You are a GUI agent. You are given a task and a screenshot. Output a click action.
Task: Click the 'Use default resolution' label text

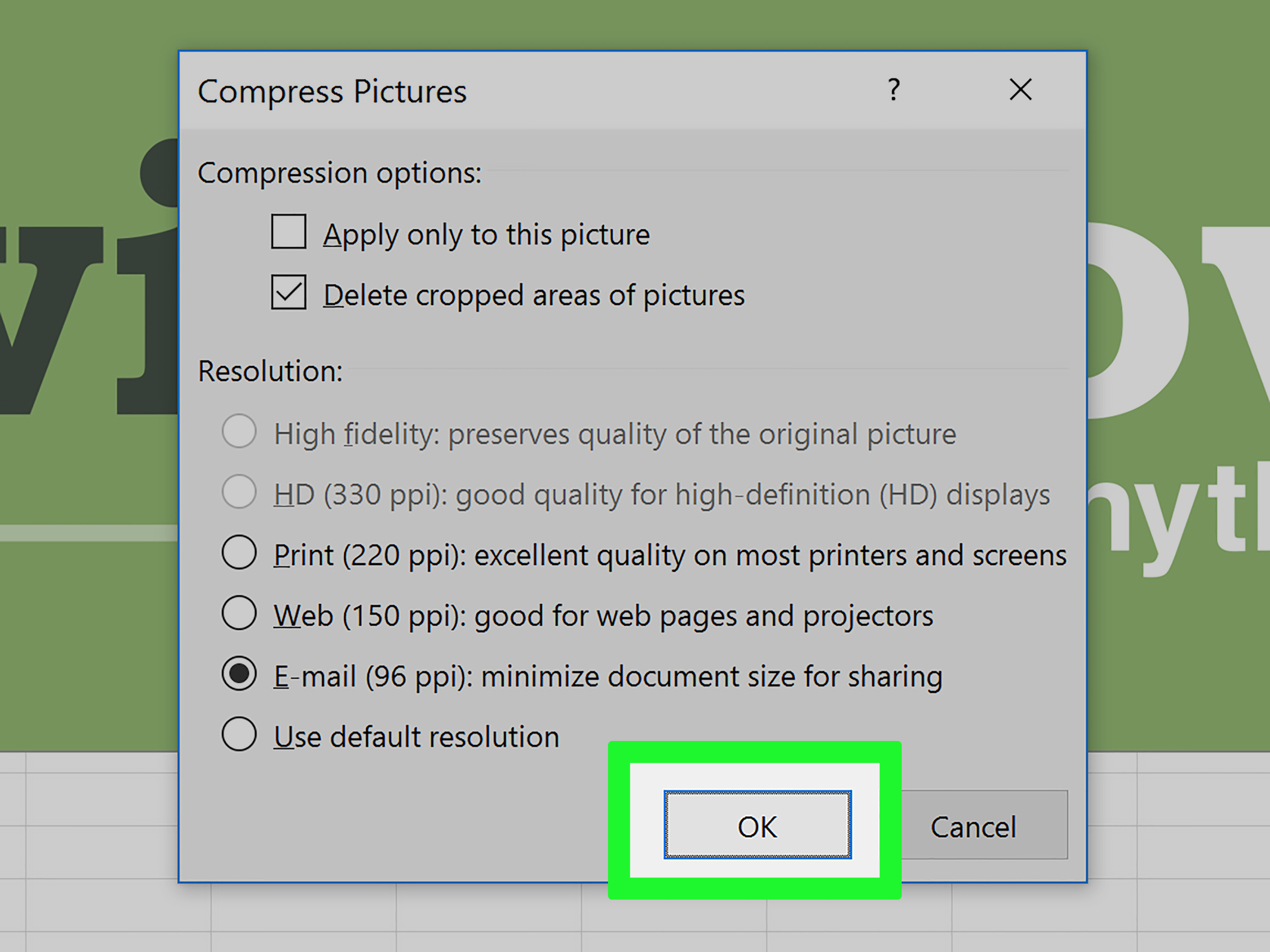416,737
